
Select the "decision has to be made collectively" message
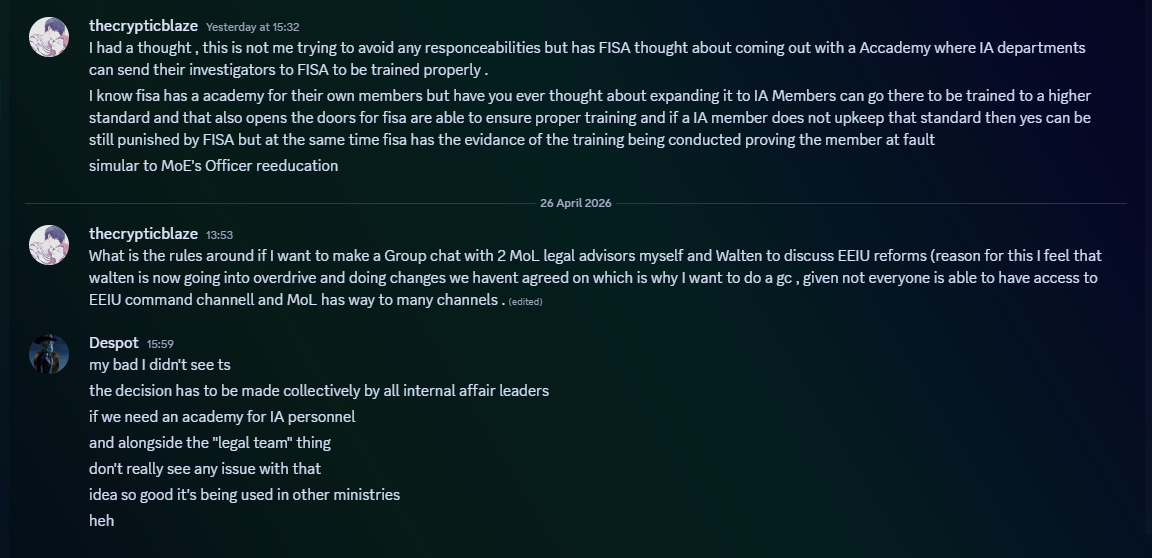pyautogui.click(x=318, y=391)
